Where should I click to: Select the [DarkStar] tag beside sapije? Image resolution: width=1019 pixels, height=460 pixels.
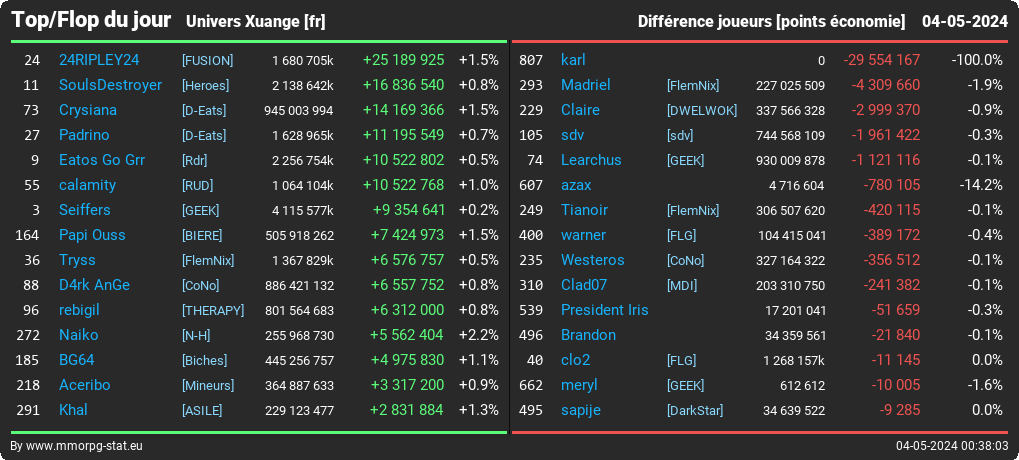[695, 411]
